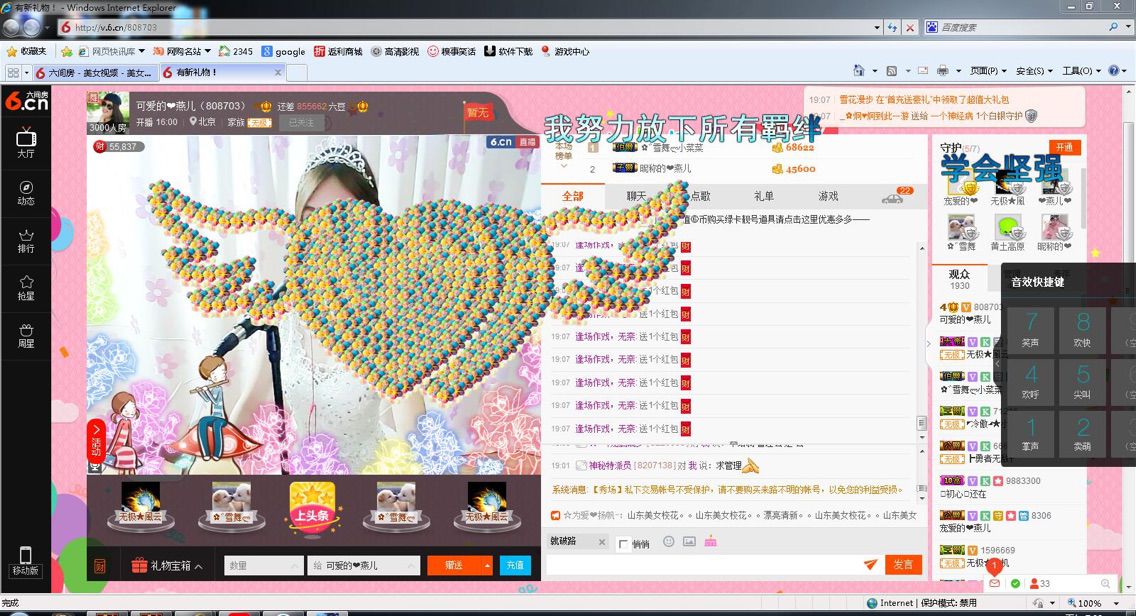Click the IE back navigation button
The height and width of the screenshot is (616, 1136).
point(10,28)
